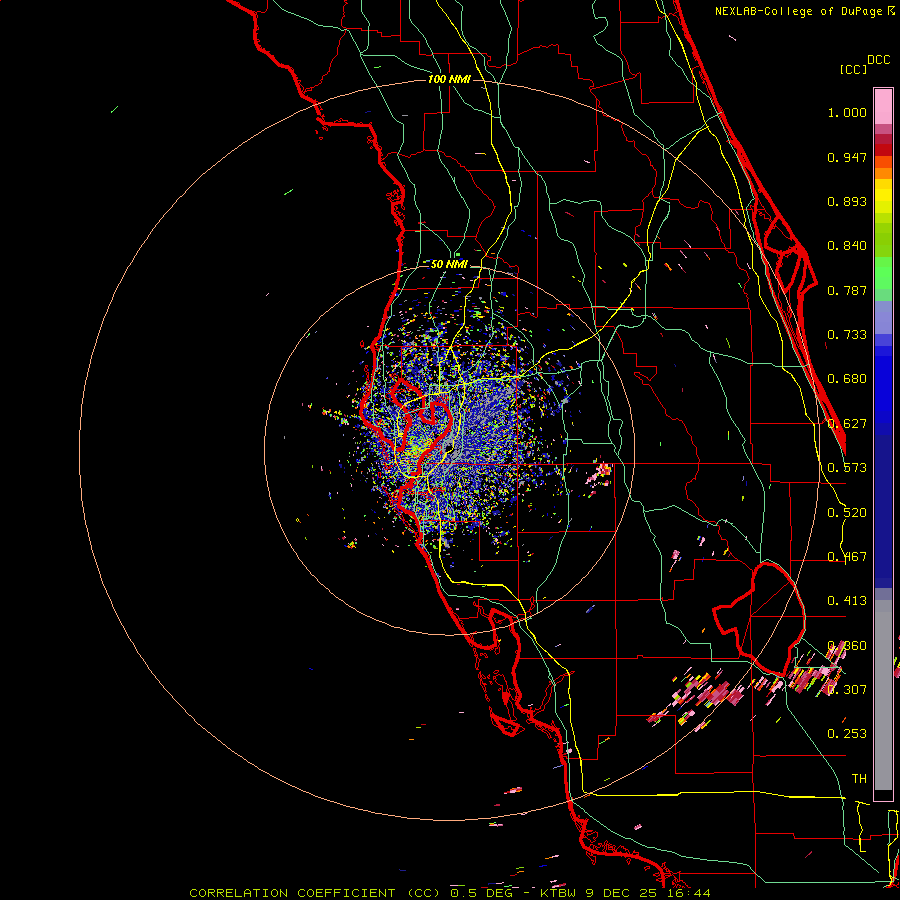Click the "[CC]" unit label
Image resolution: width=900 pixels, height=900 pixels.
pos(853,69)
